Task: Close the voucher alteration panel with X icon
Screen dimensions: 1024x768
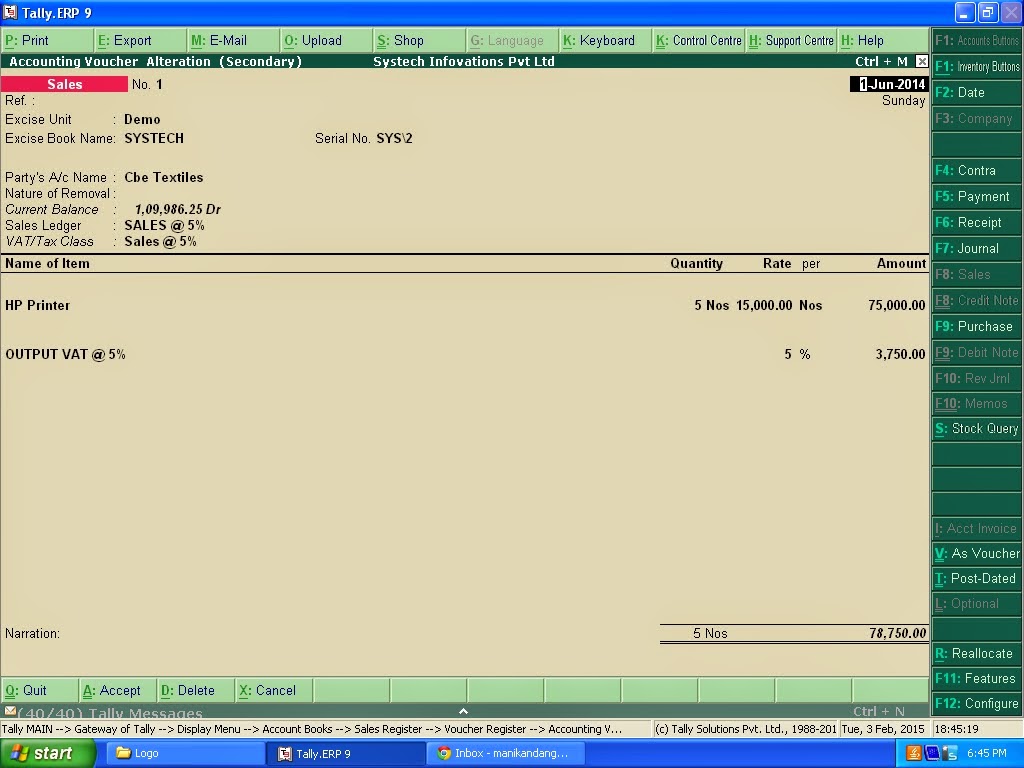Action: point(921,61)
